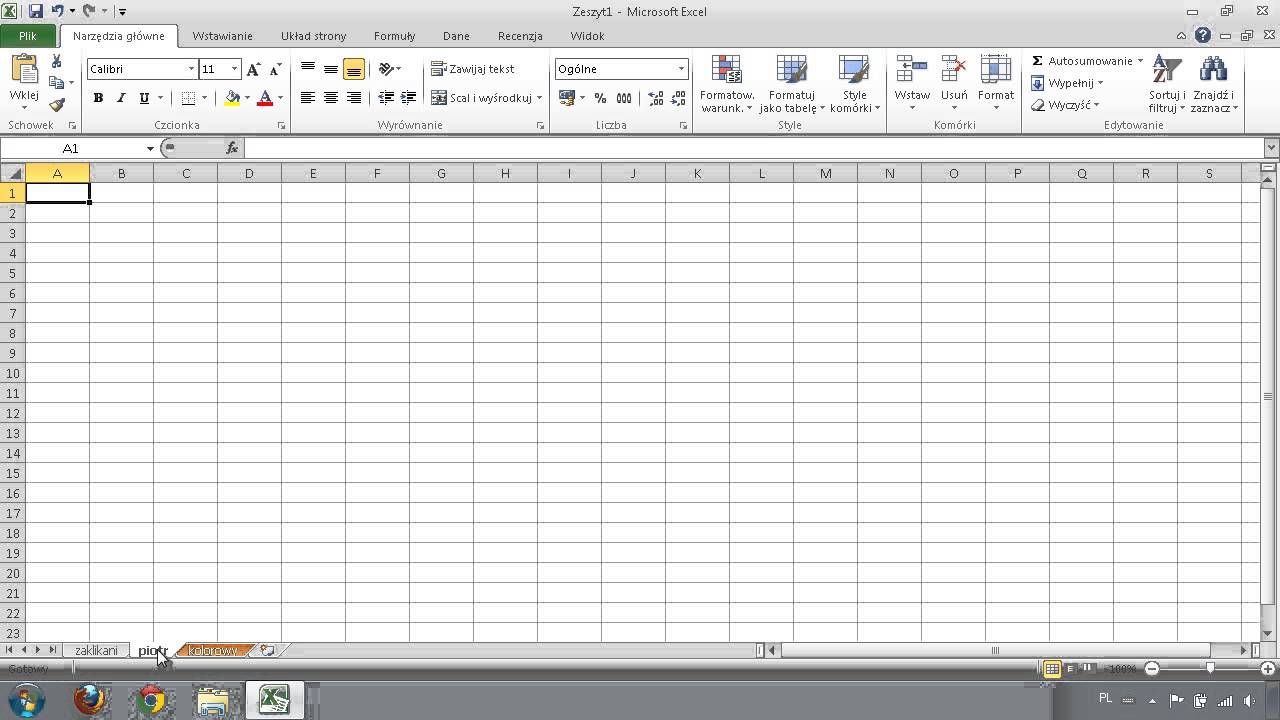Click the Wyczyść clear button
The image size is (1280, 720).
(1065, 105)
